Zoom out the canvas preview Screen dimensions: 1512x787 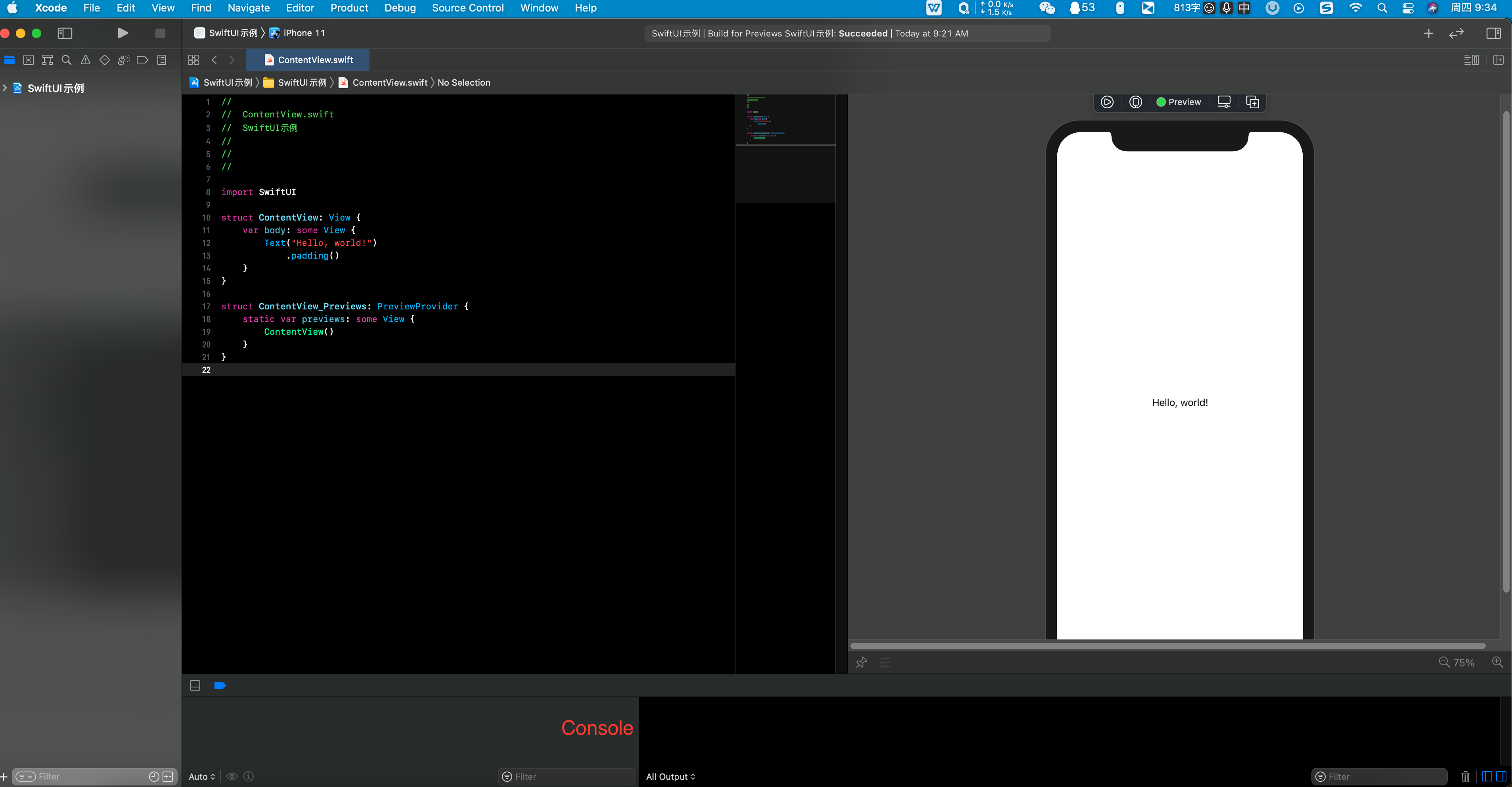[x=1445, y=662]
